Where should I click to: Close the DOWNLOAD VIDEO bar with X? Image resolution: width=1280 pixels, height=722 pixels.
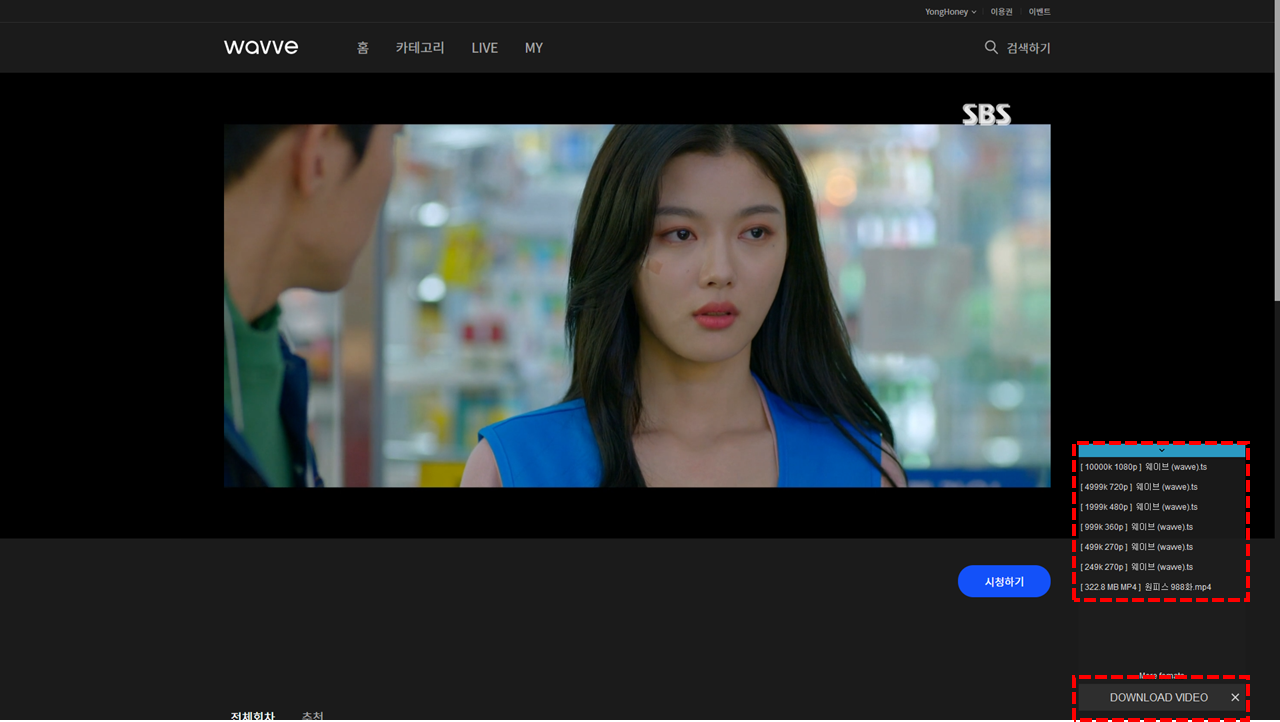pyautogui.click(x=1235, y=698)
